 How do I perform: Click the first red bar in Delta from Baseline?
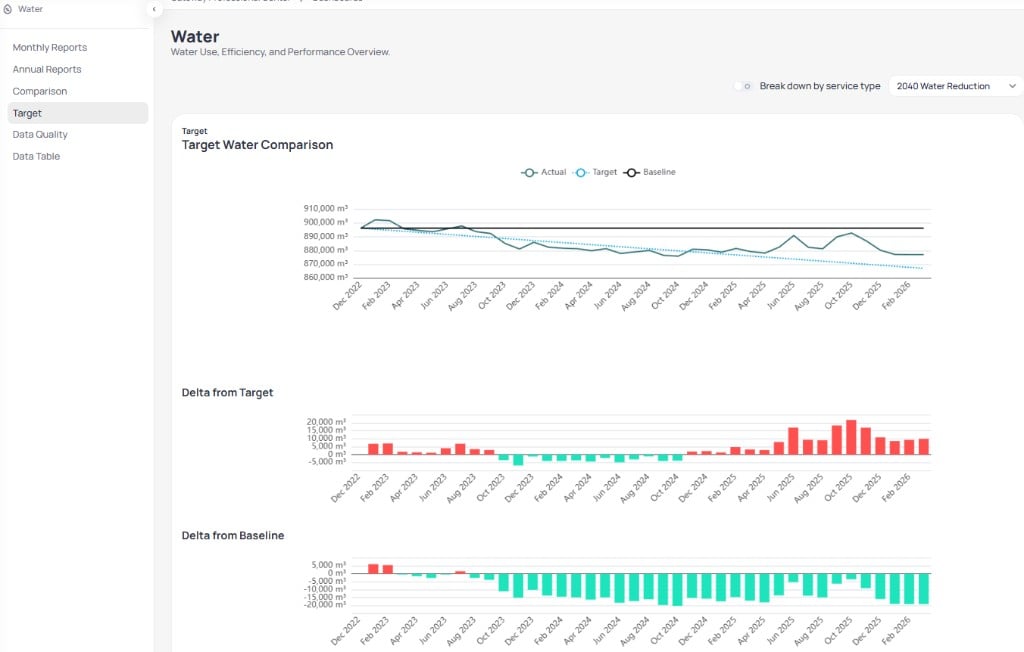coord(374,569)
